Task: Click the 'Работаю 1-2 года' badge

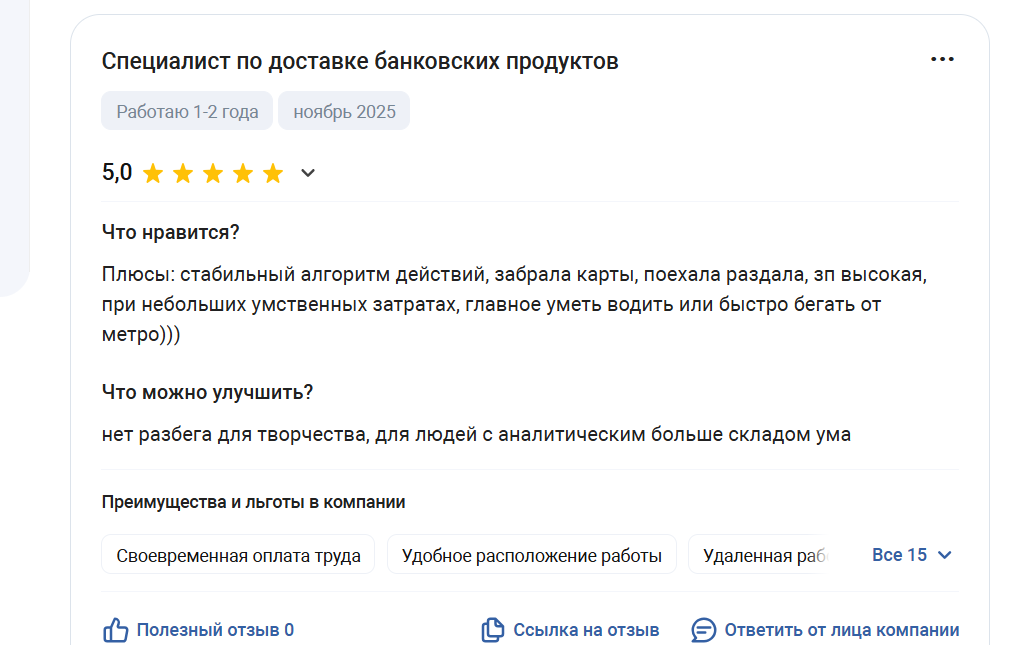Action: pos(187,112)
